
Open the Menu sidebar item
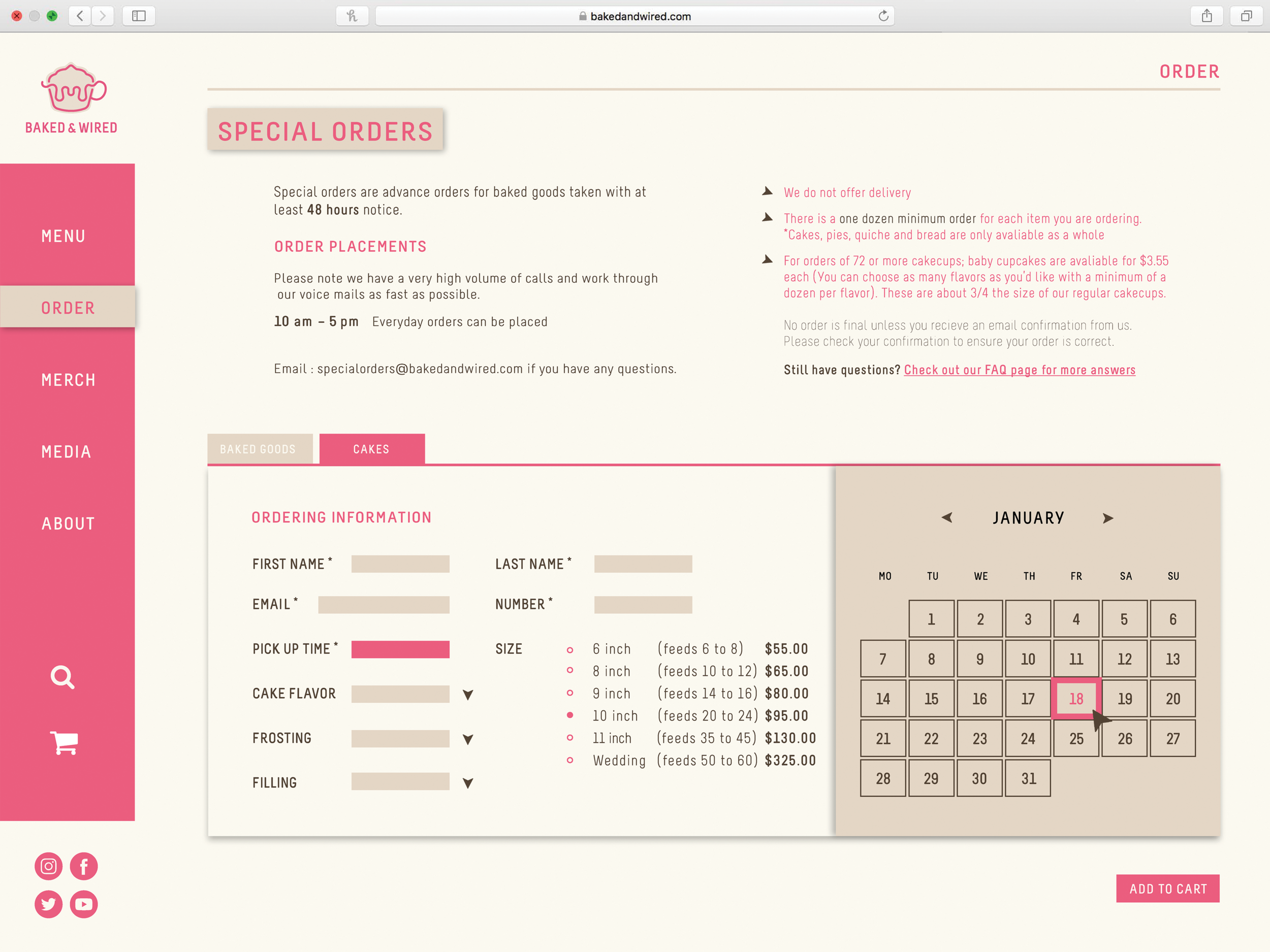63,237
